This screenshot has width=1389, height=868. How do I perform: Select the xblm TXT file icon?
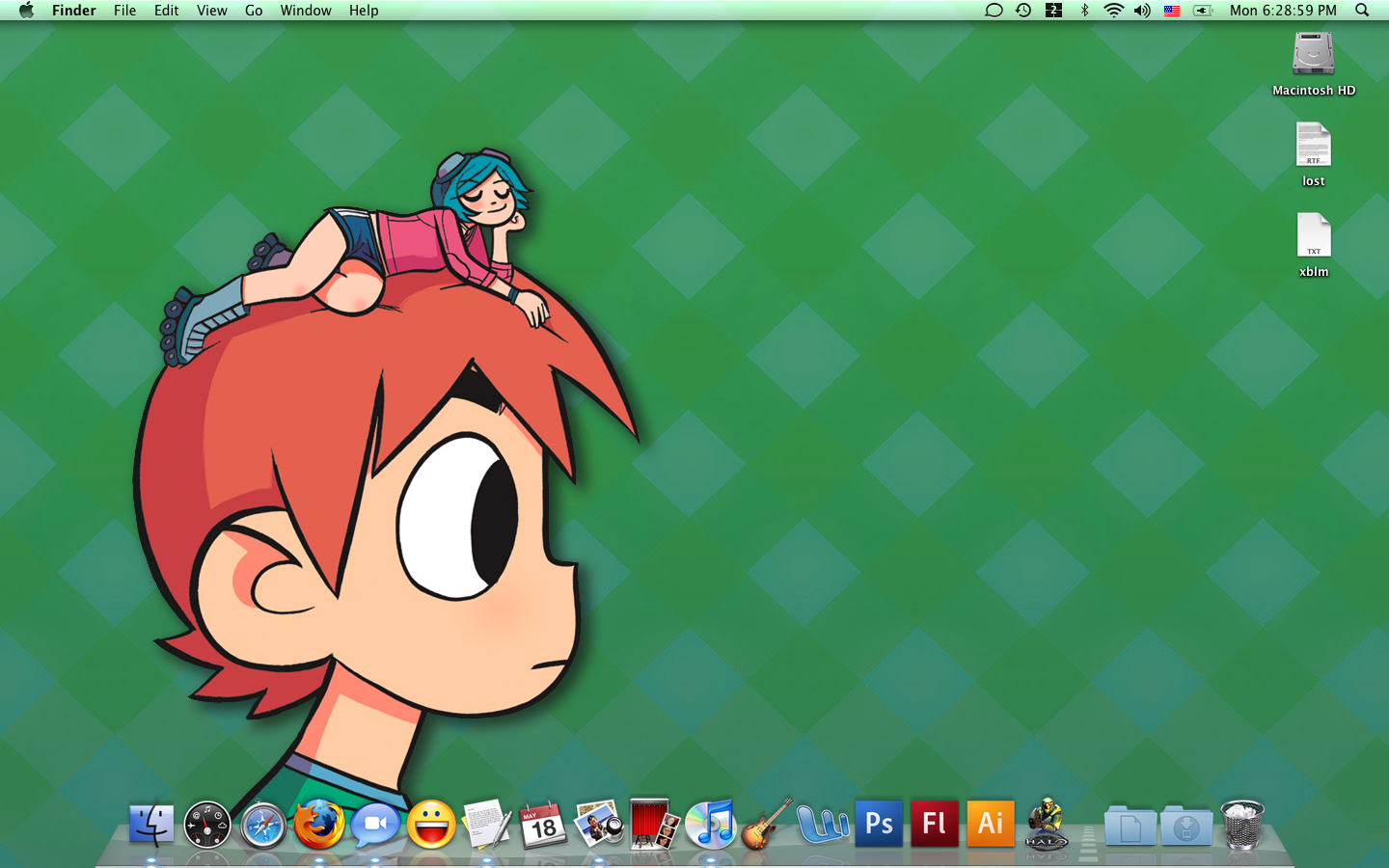point(1314,235)
